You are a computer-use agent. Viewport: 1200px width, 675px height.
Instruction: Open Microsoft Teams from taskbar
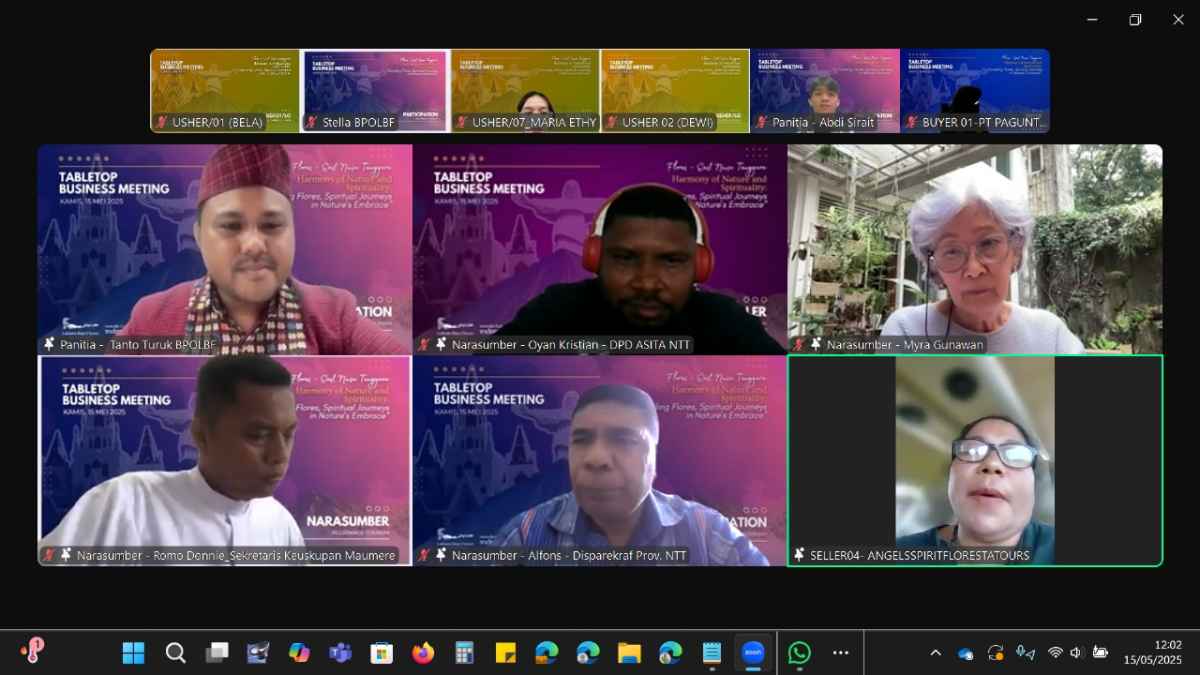(340, 653)
